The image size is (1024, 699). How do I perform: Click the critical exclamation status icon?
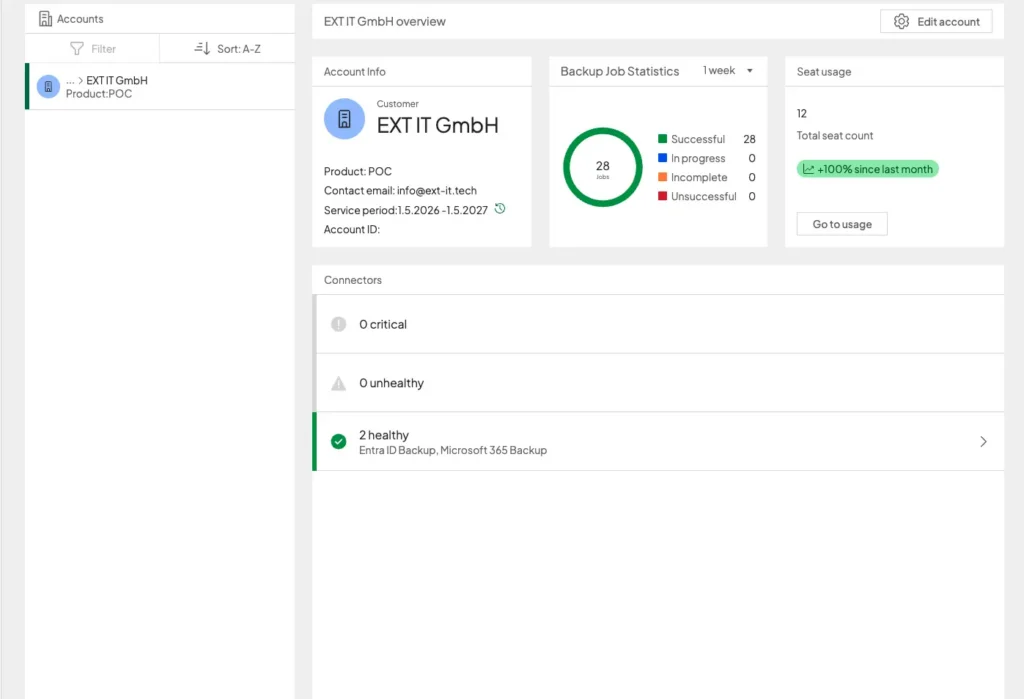pos(338,324)
